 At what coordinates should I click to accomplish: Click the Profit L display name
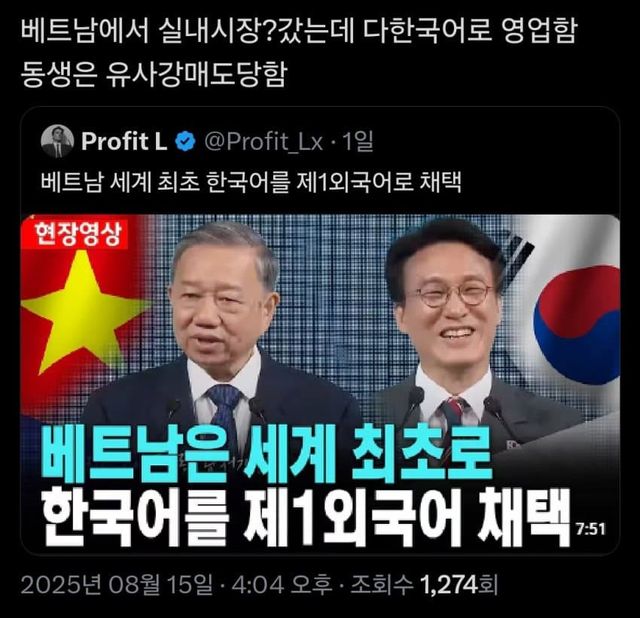pyautogui.click(x=124, y=141)
